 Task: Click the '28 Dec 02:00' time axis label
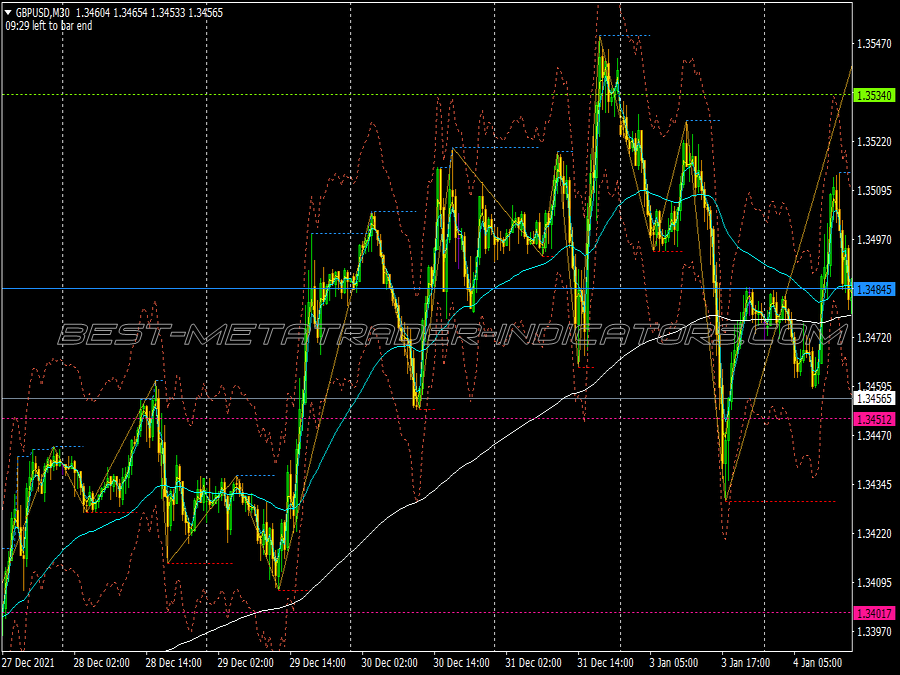(x=102, y=663)
